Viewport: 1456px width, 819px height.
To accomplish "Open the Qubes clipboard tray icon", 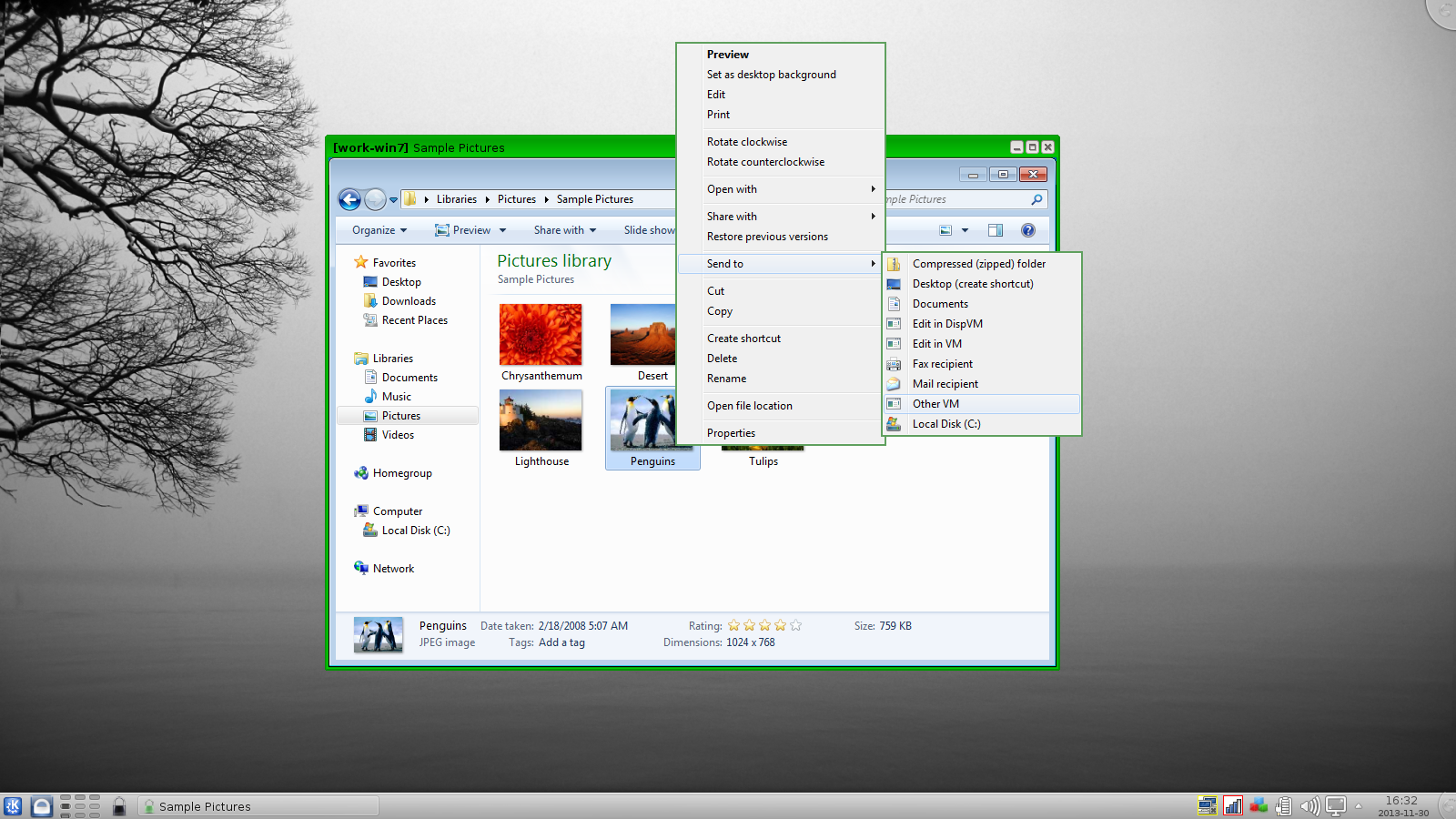I will [1283, 805].
